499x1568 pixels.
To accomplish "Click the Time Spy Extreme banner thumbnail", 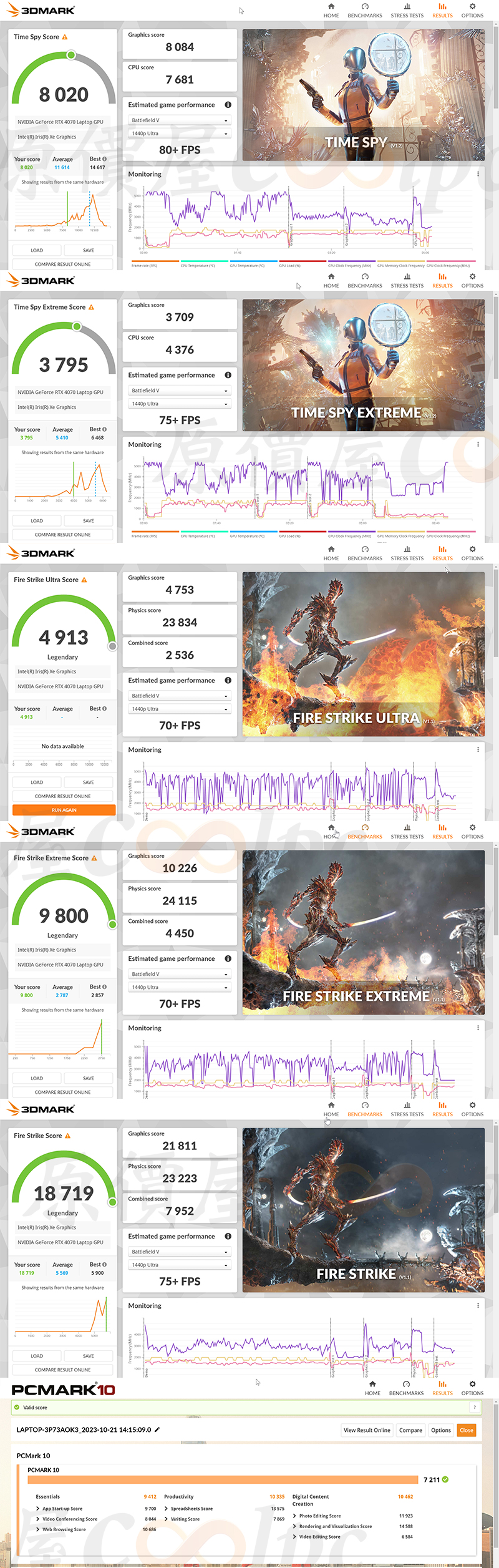I will (364, 365).
